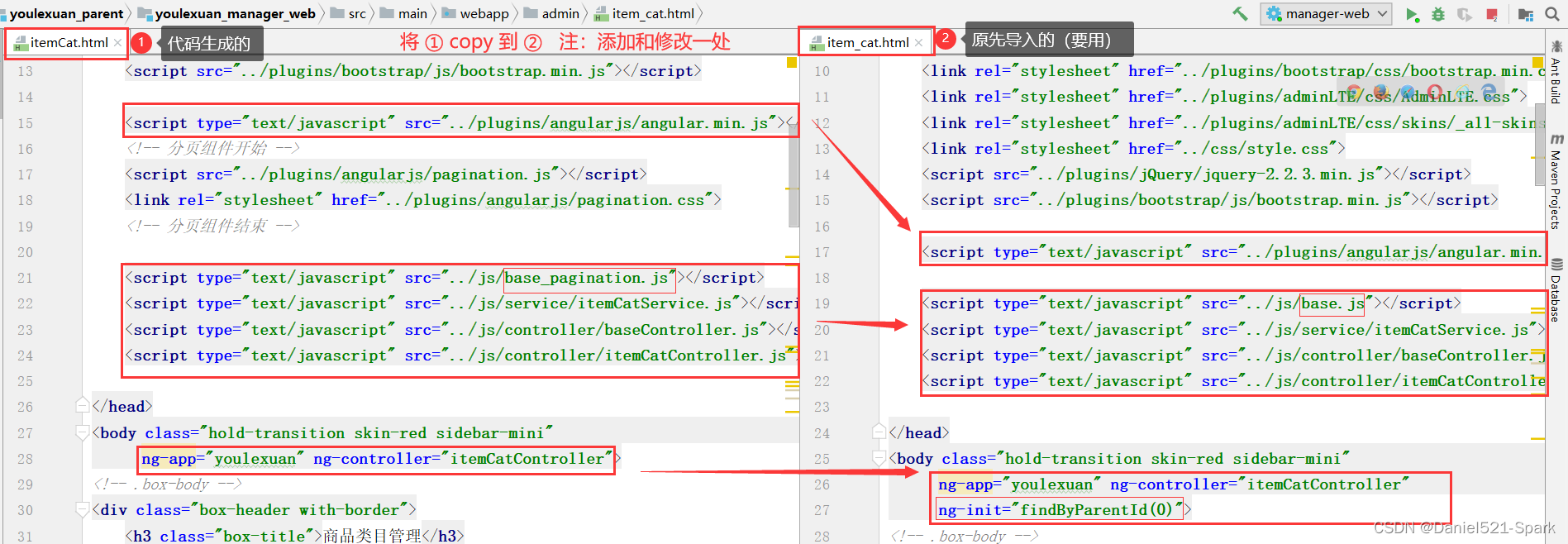Preview page in Opera browser icon

coord(1435,93)
